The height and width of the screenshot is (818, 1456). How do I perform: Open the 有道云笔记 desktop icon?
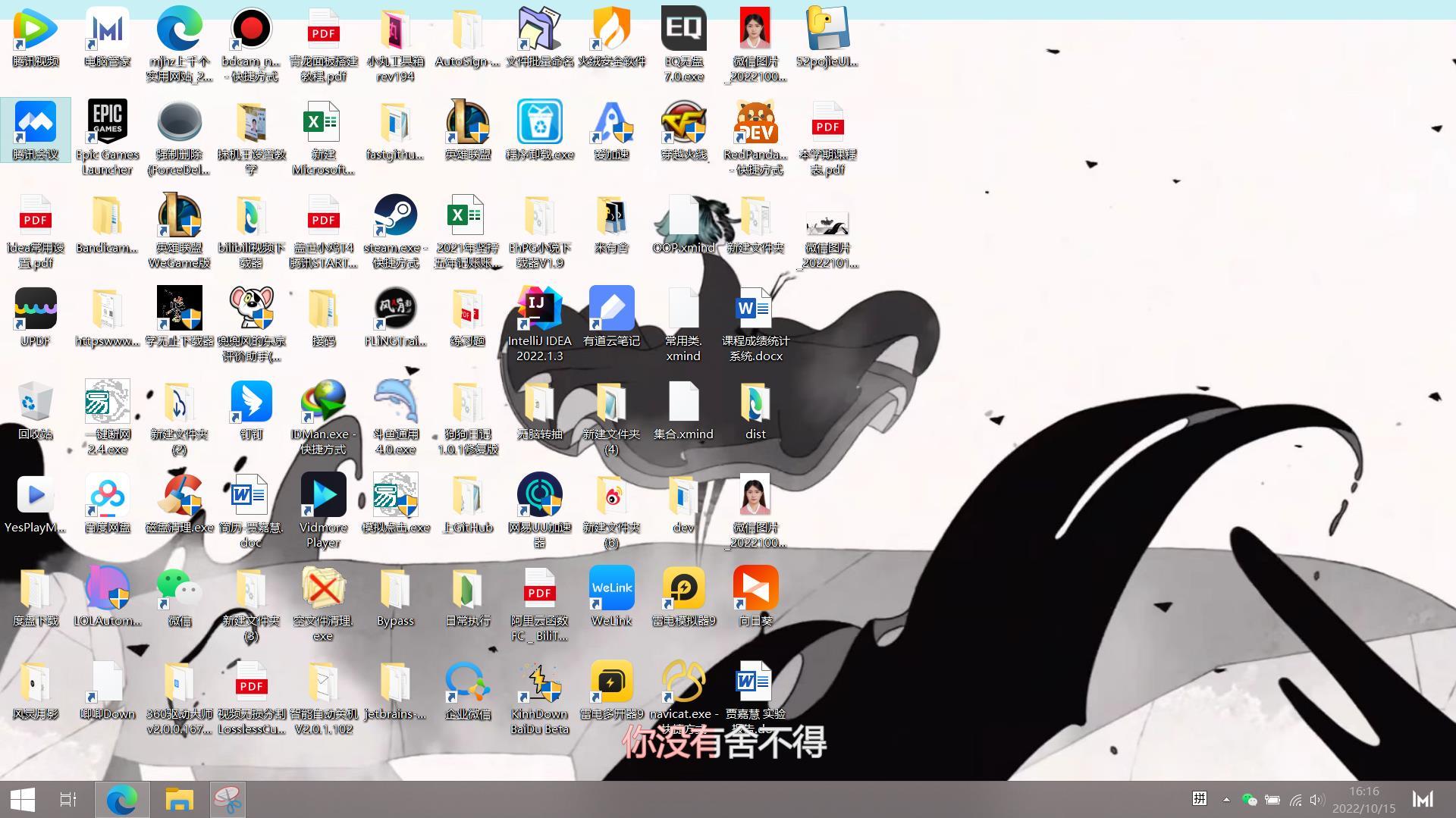611,317
